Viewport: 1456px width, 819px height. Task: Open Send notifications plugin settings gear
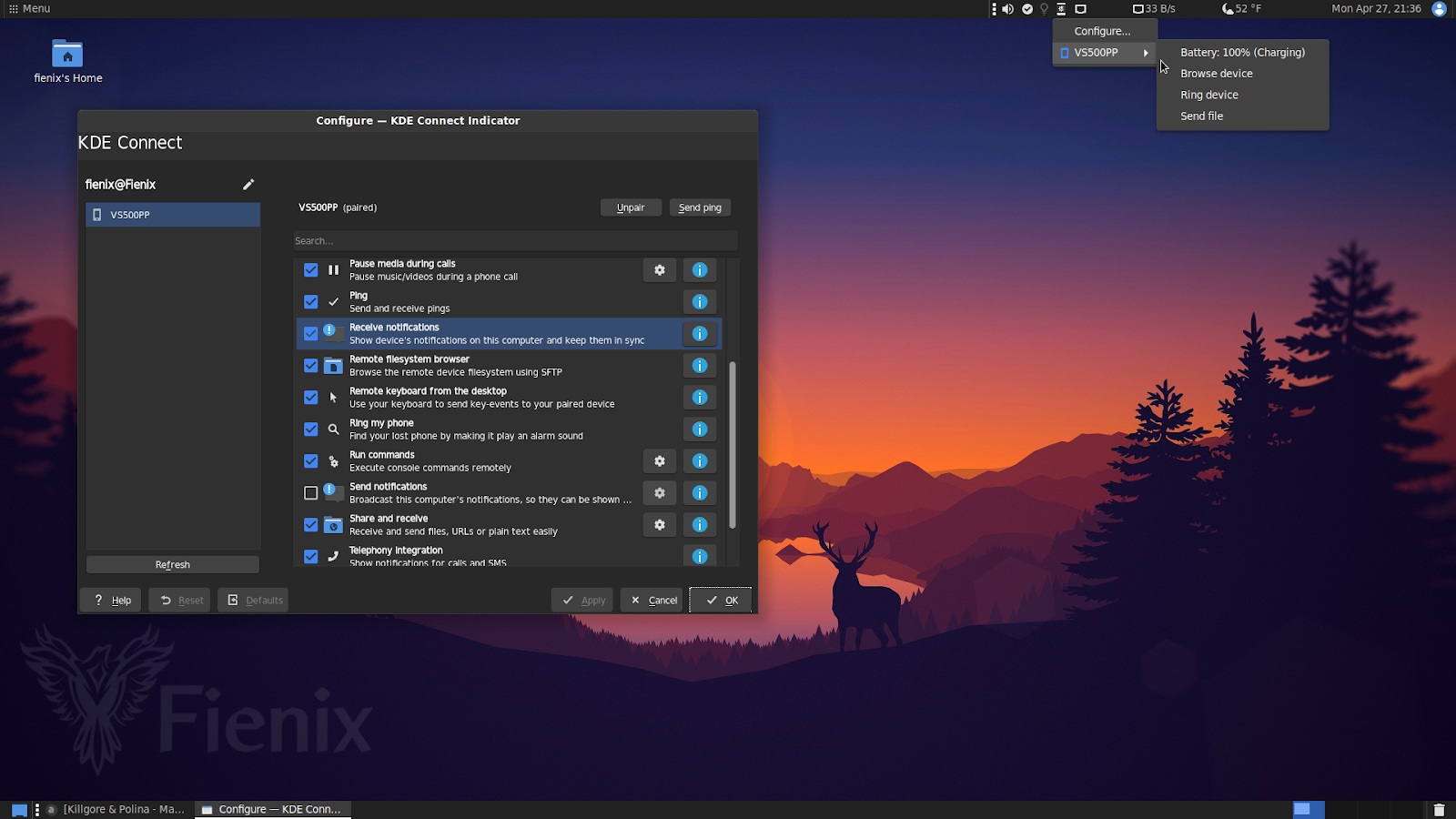pos(659,492)
